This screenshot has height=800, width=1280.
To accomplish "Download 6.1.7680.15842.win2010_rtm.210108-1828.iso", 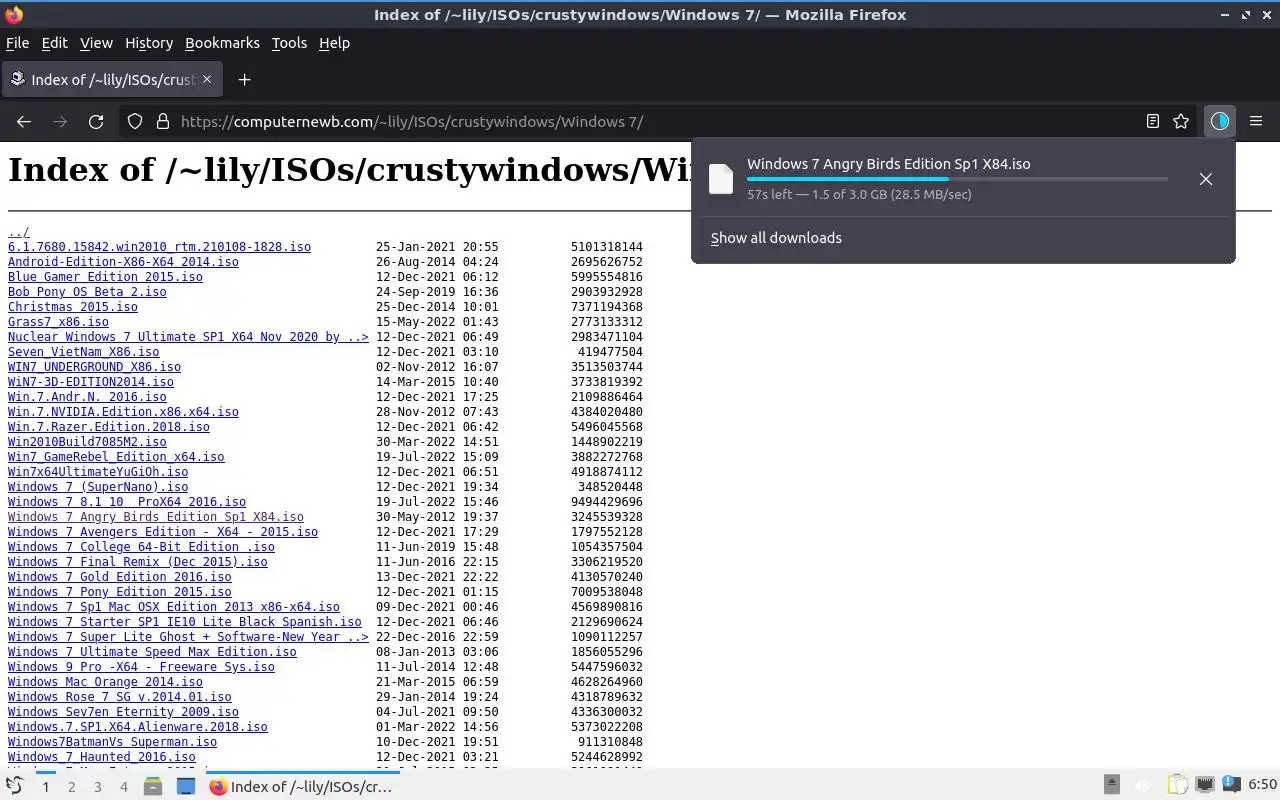I will [x=159, y=247].
